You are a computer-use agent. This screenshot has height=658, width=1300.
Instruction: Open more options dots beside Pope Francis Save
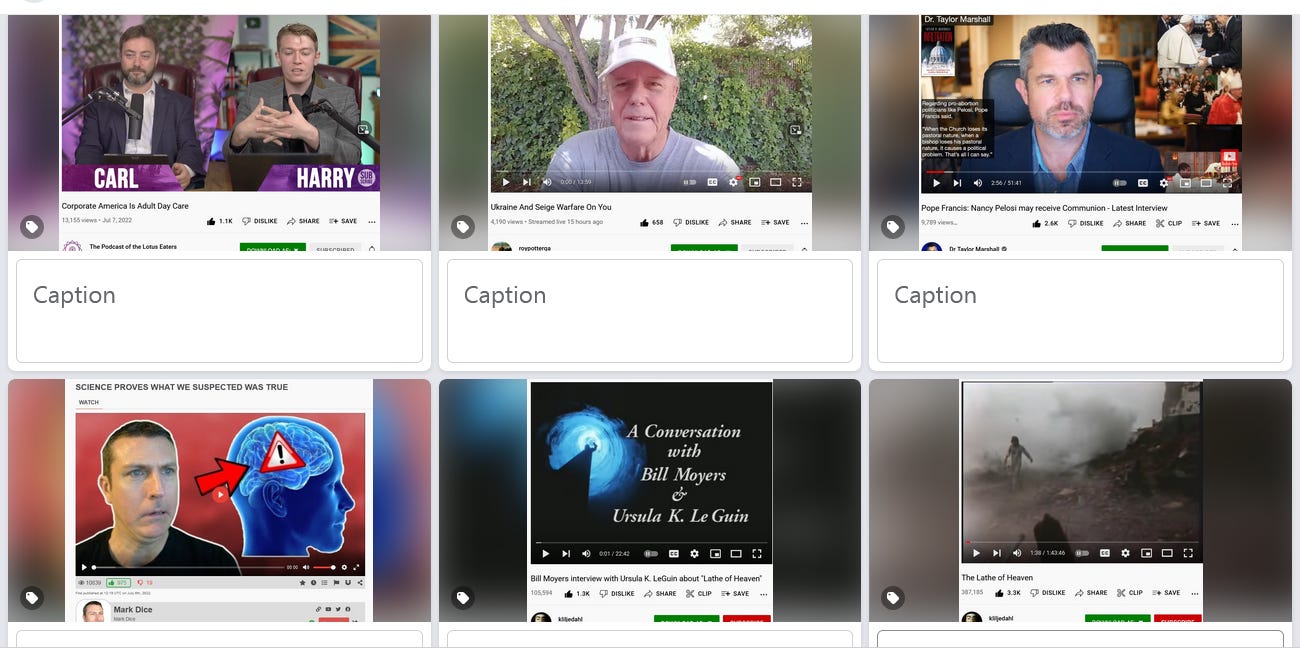click(1234, 223)
